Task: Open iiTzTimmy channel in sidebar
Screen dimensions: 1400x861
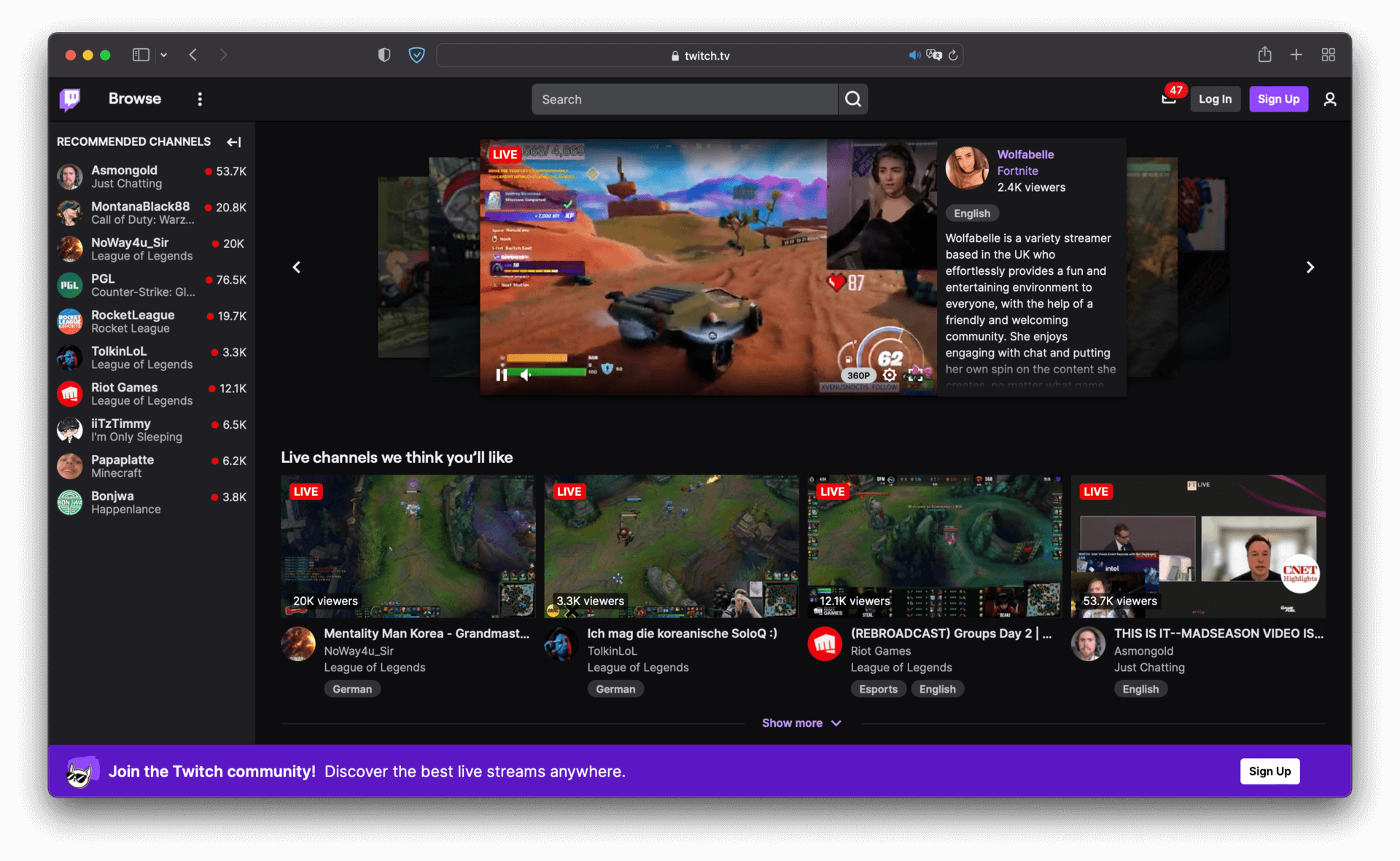Action: point(152,430)
